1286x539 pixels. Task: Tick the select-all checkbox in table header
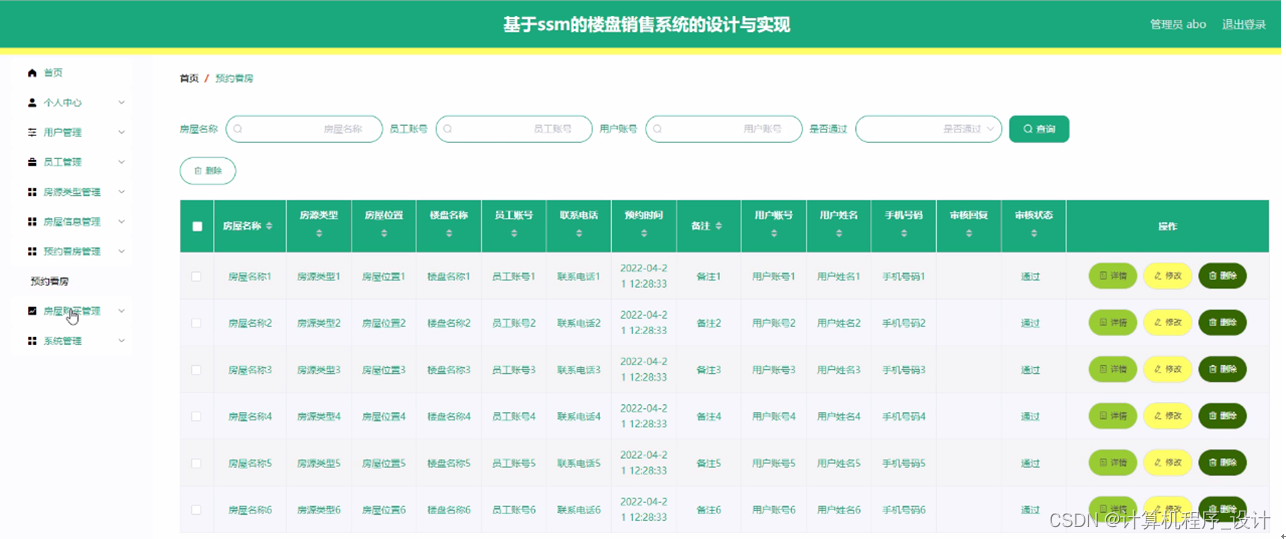[x=197, y=226]
